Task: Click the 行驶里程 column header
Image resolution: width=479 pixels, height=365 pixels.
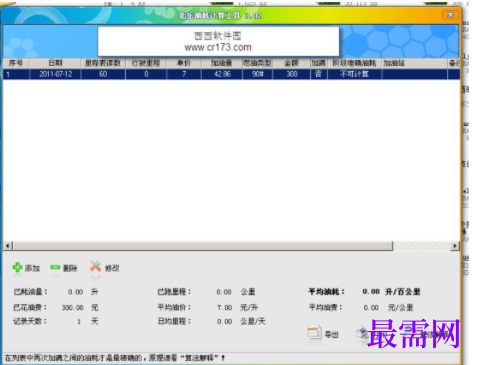Action: click(146, 63)
